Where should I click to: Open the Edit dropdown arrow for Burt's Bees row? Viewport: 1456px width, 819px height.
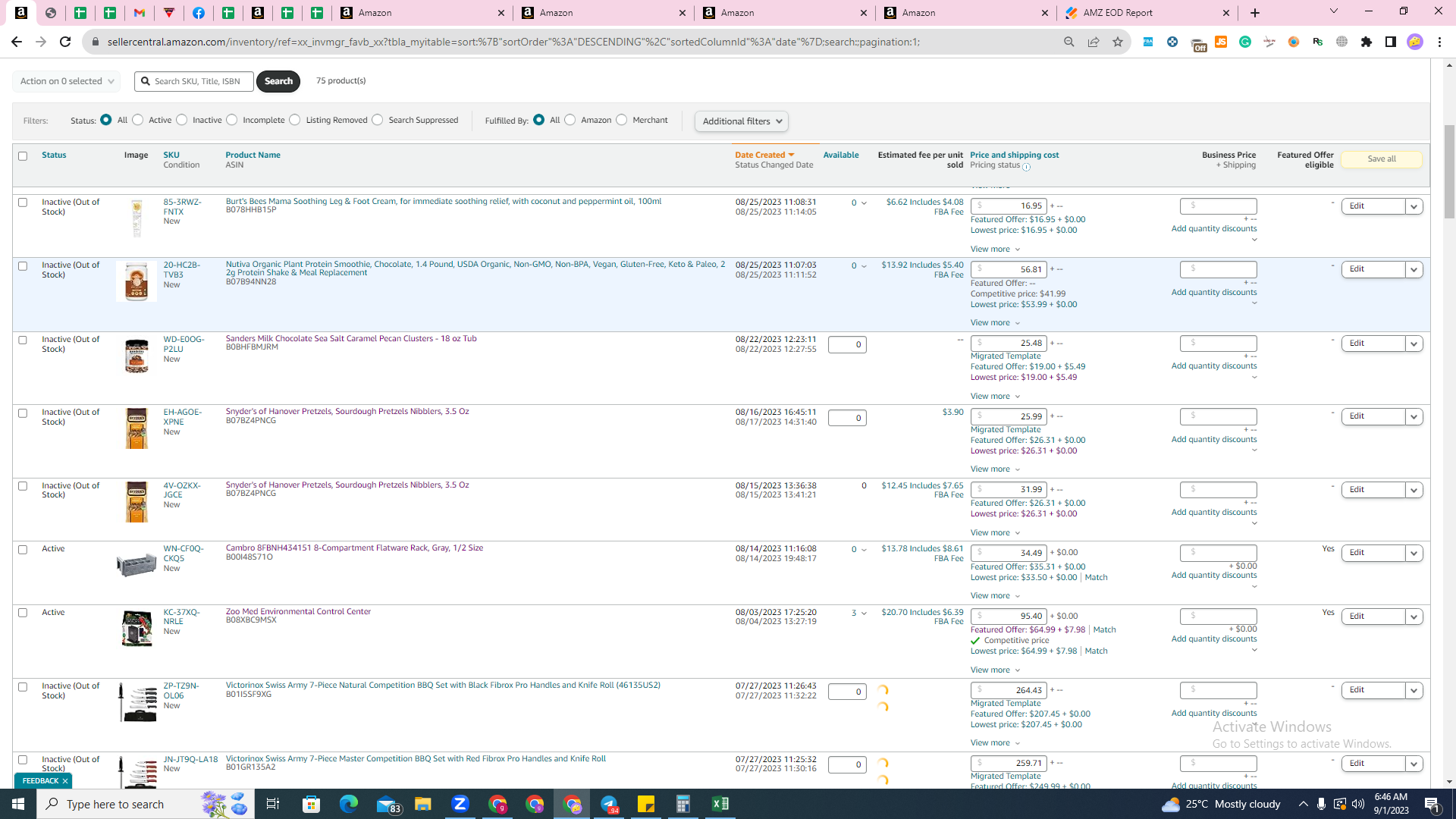click(x=1414, y=206)
